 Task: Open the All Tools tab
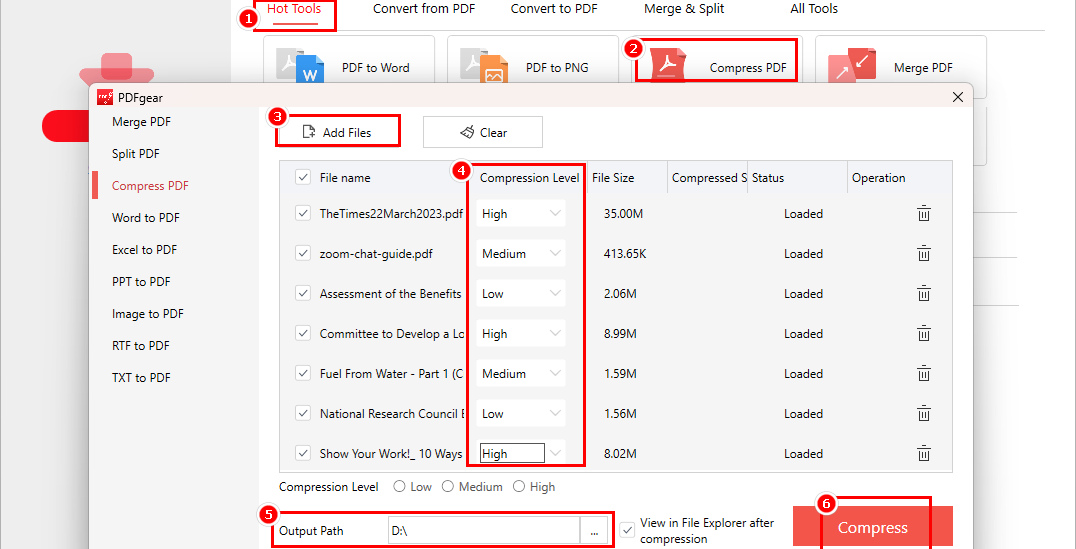pos(814,9)
